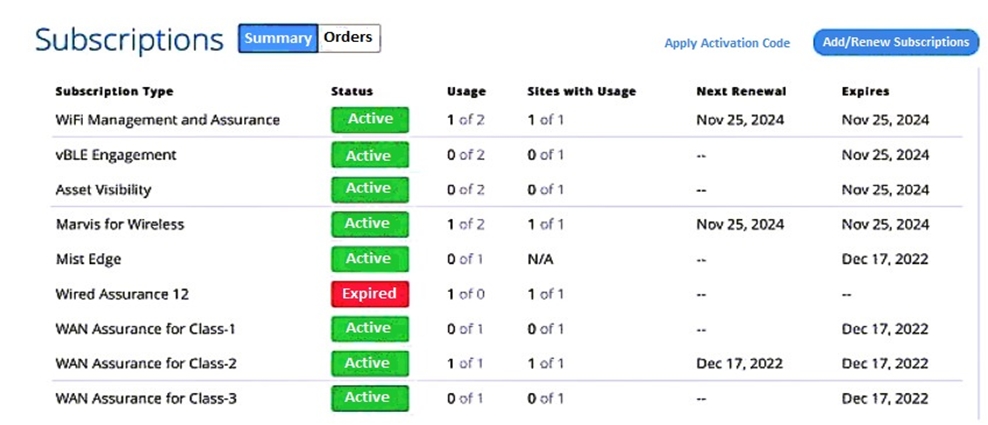This screenshot has height=425, width=988.
Task: Open usage for Marvis for Wireless
Action: click(x=466, y=224)
